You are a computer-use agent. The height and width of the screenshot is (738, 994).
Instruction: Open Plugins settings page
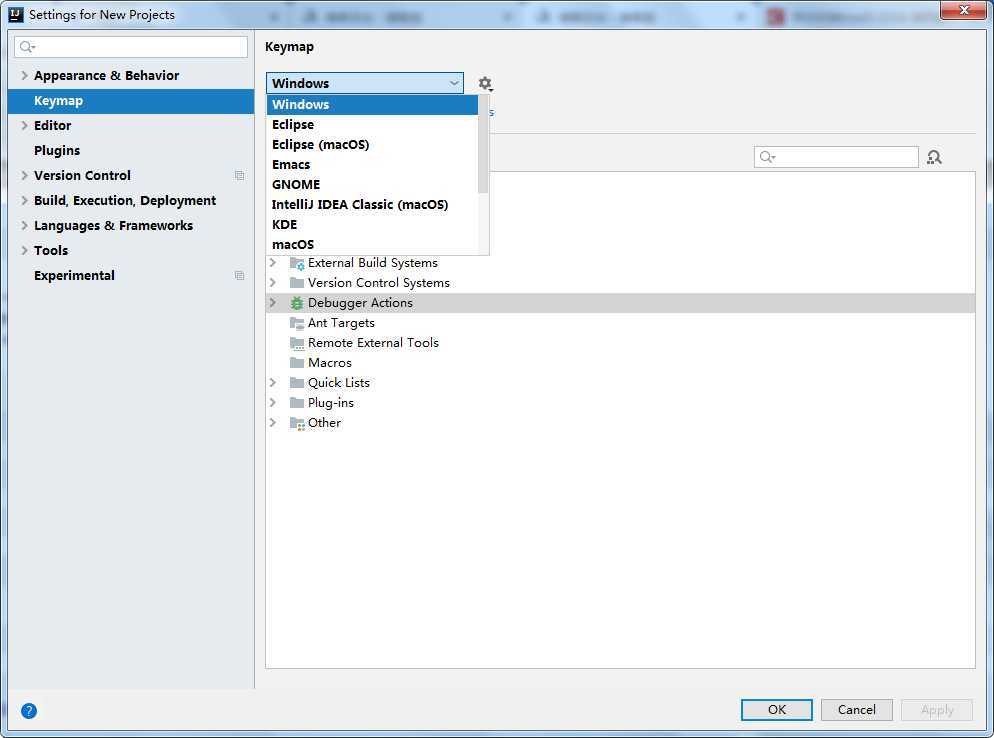(131, 151)
